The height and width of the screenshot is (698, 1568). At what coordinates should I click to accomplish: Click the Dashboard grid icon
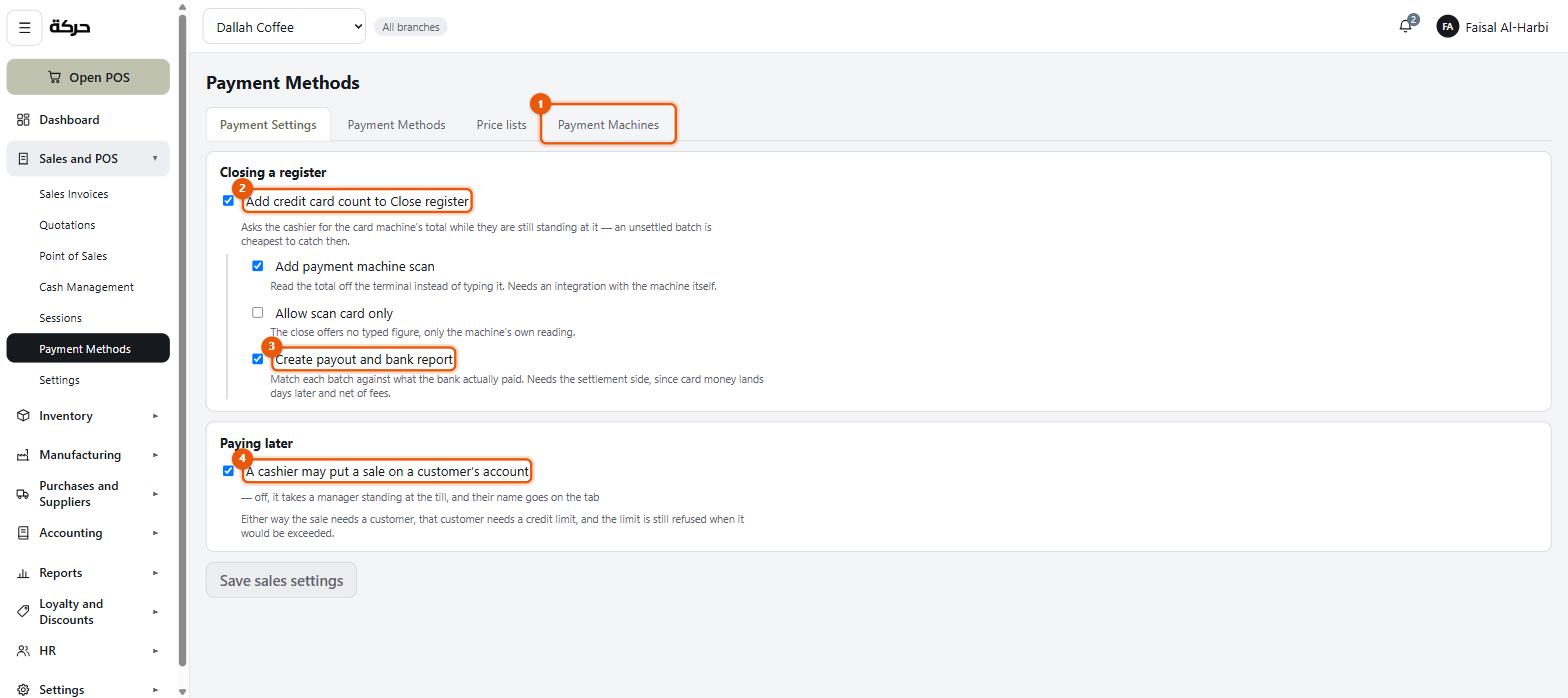[x=23, y=120]
